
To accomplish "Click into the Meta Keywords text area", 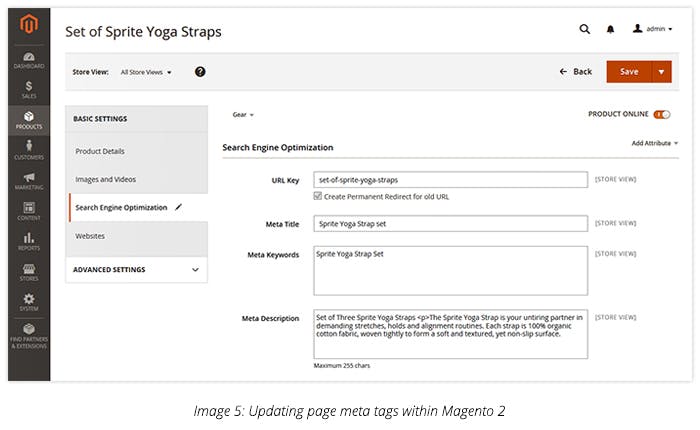I will (x=450, y=271).
